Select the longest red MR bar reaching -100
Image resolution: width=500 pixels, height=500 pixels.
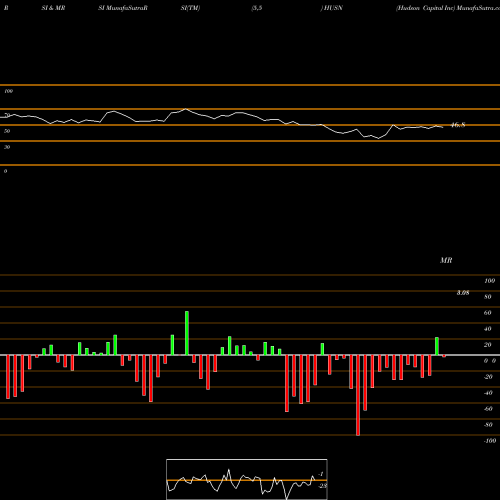pyautogui.click(x=358, y=395)
